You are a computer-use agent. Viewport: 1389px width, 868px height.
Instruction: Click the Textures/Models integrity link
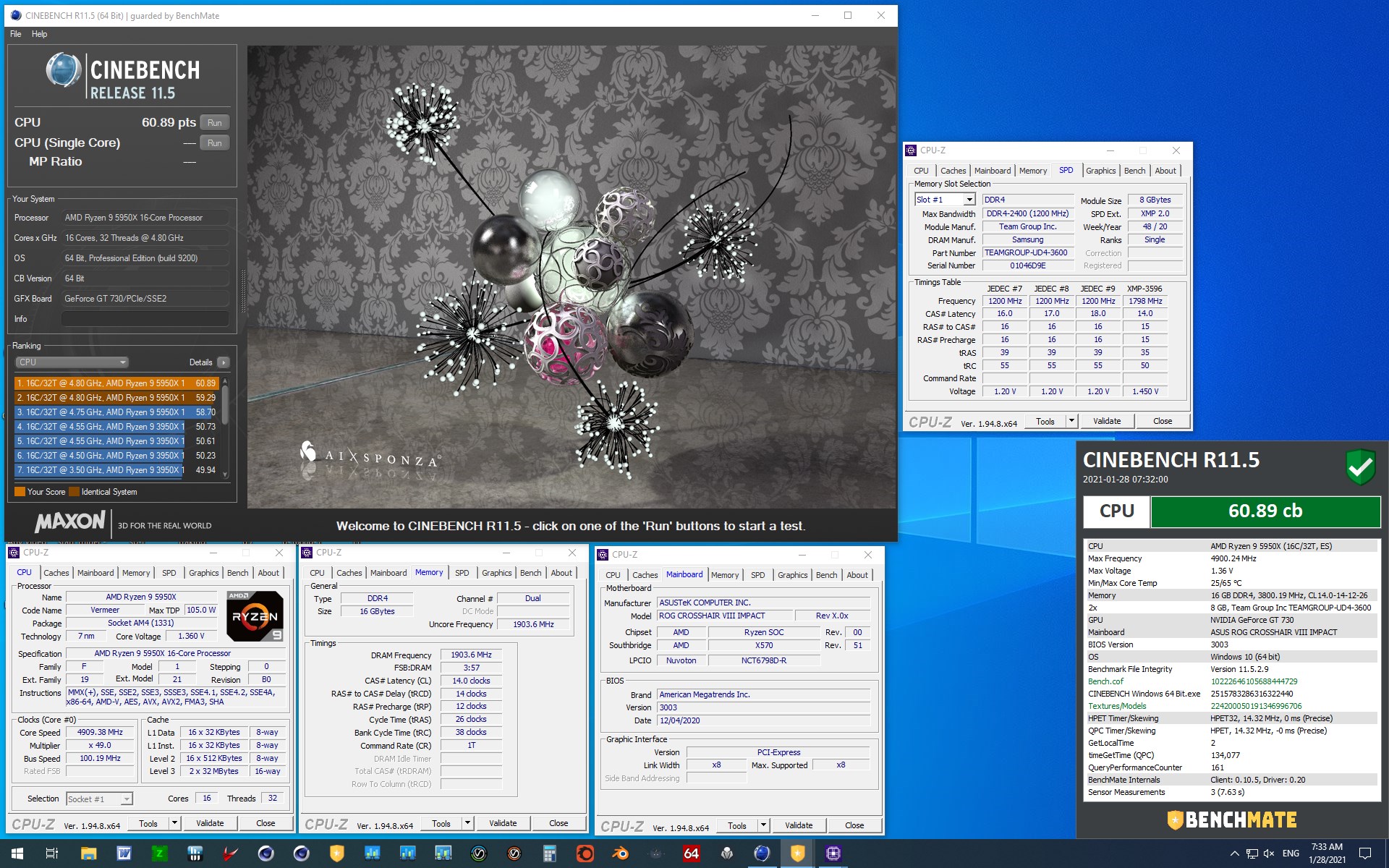coord(1117,706)
